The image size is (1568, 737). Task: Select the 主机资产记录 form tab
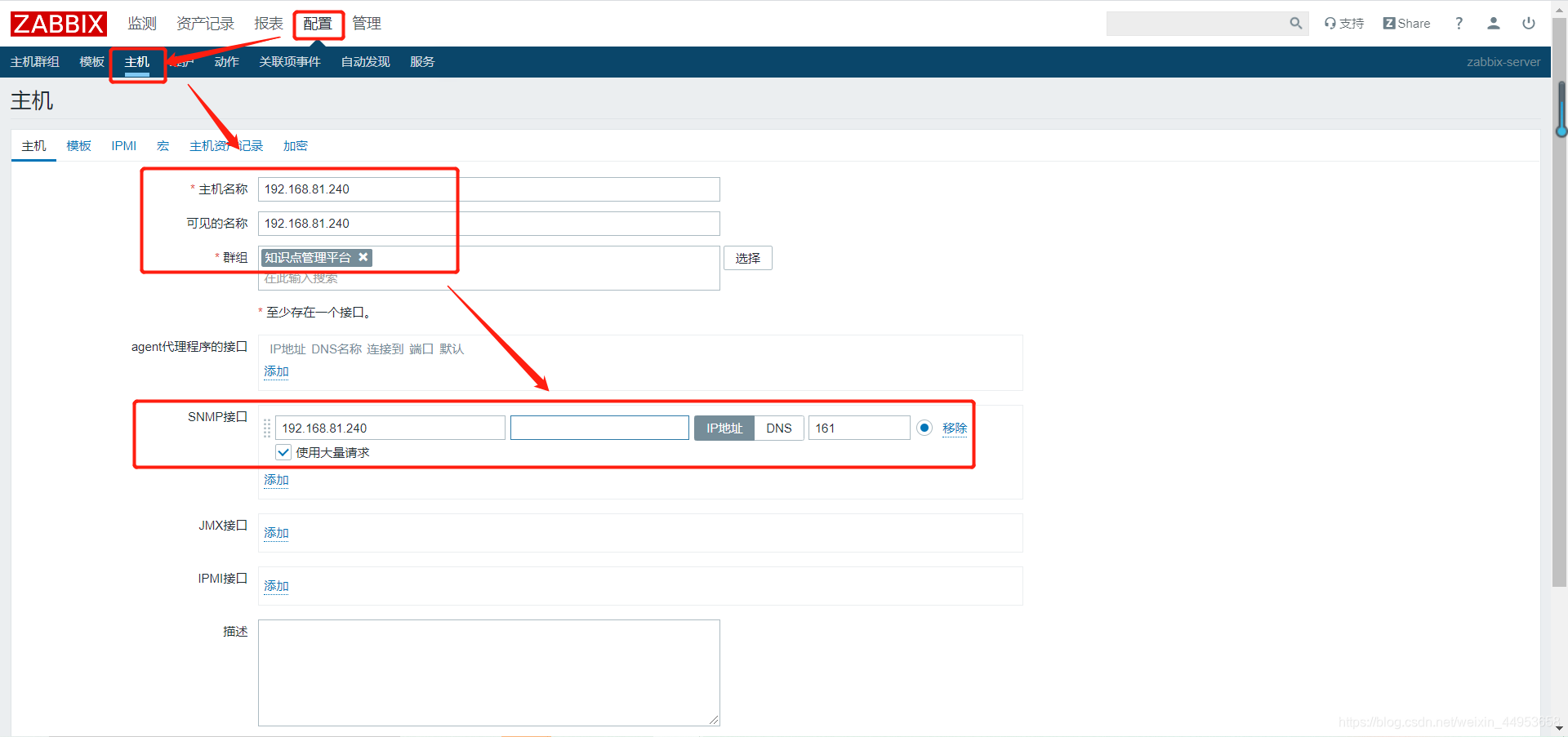226,146
